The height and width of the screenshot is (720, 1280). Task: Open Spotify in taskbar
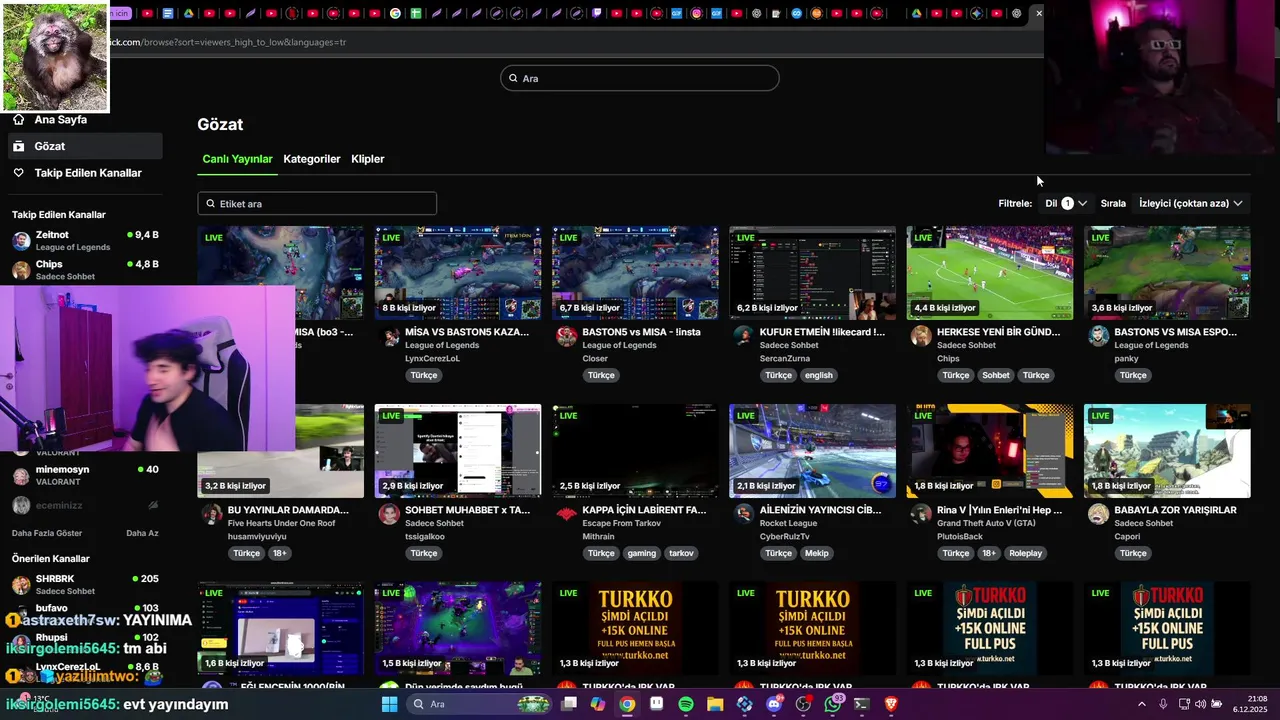pos(686,704)
